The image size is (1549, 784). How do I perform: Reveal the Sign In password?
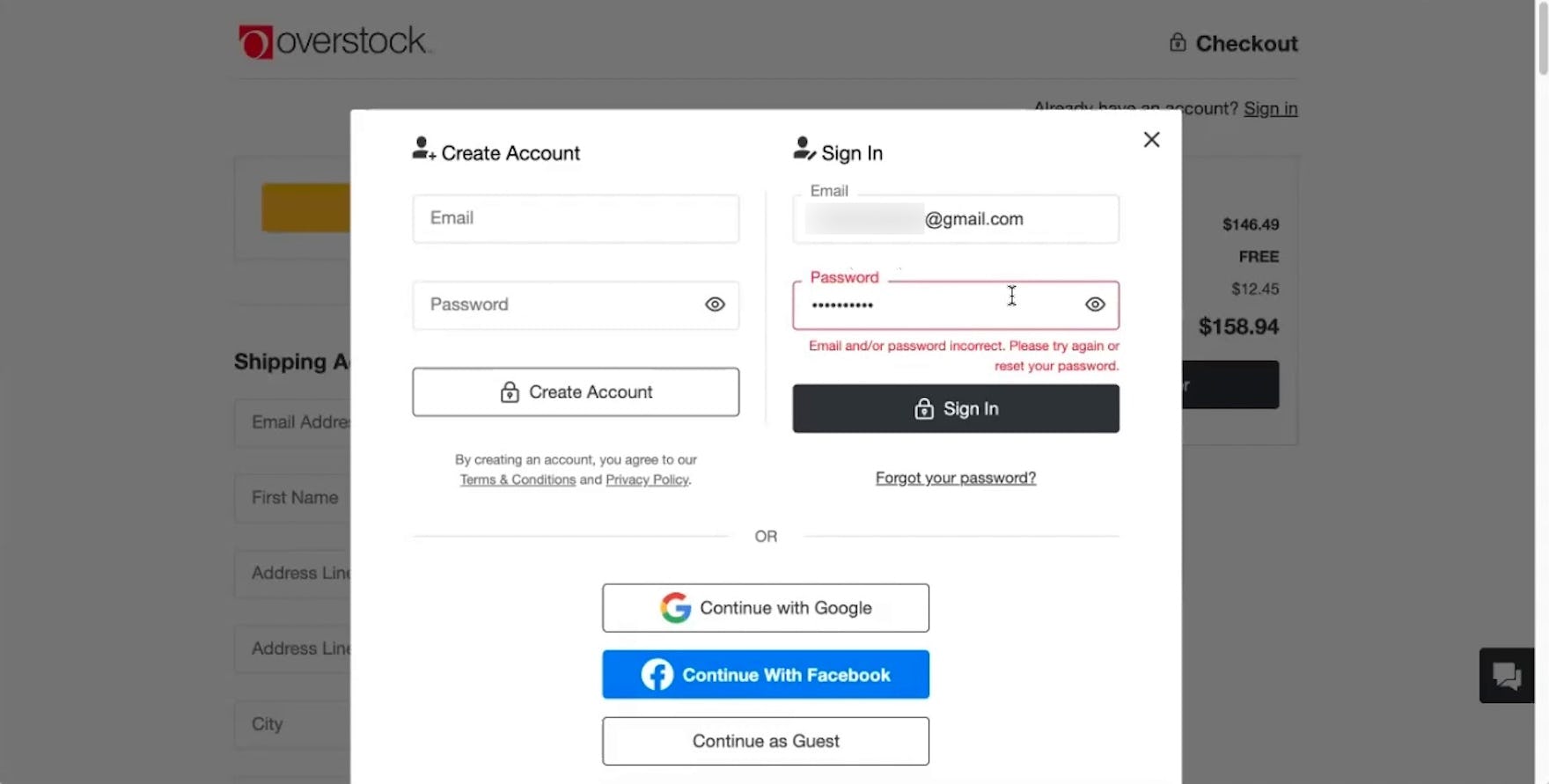pyautogui.click(x=1095, y=304)
